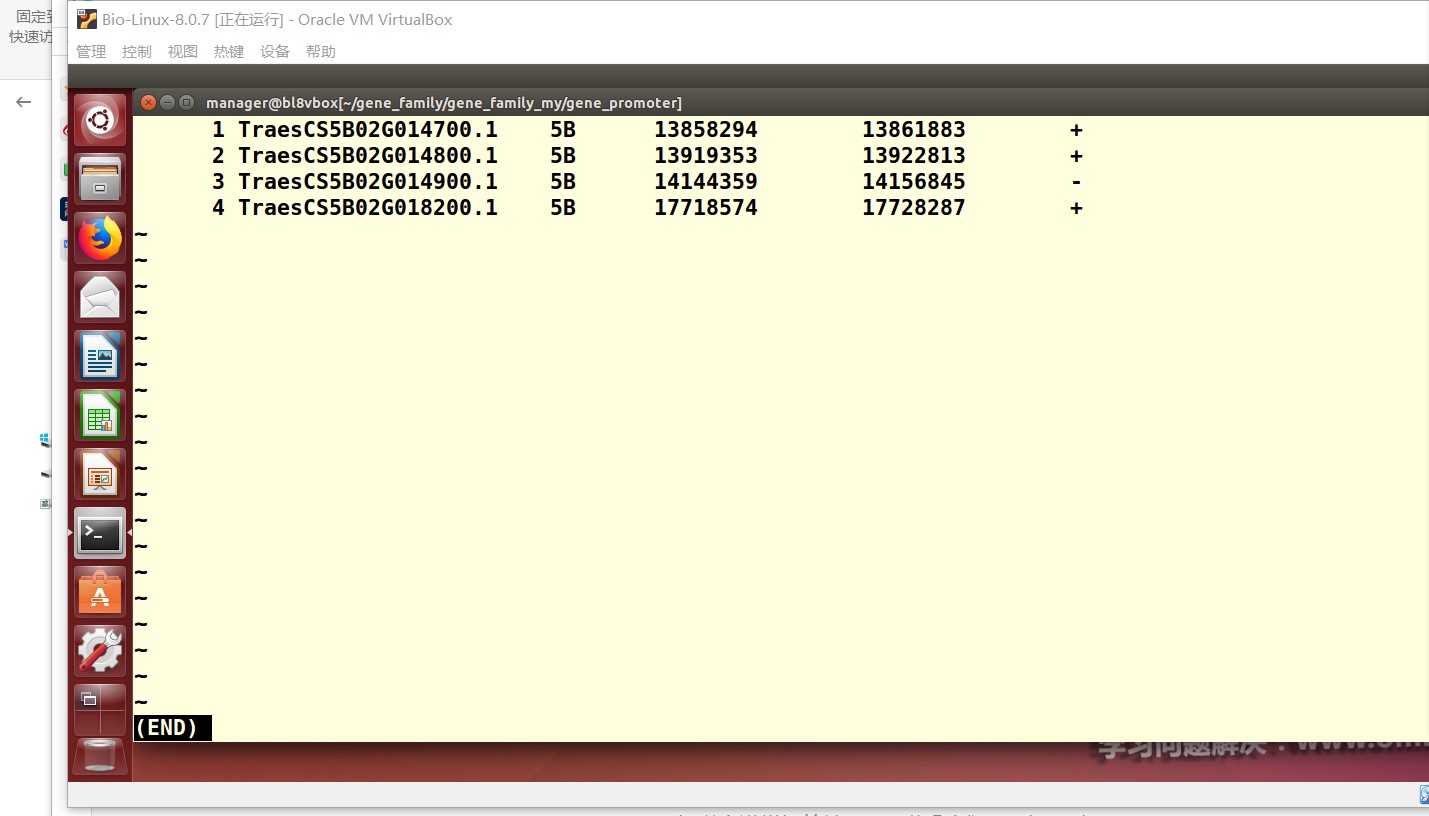Open the Workspace Switcher in launcher

tap(100, 709)
